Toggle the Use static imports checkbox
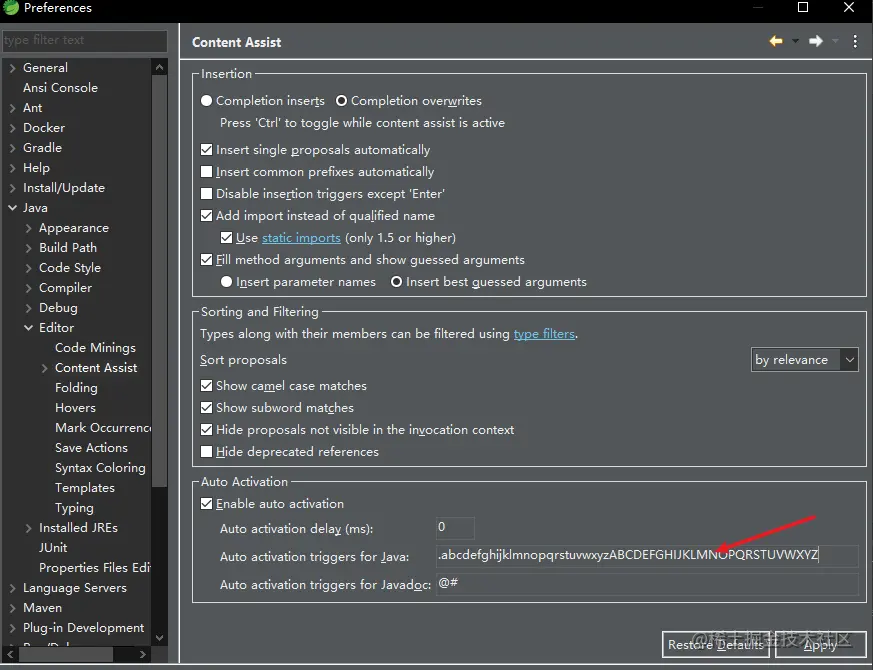The image size is (873, 670). (x=227, y=238)
